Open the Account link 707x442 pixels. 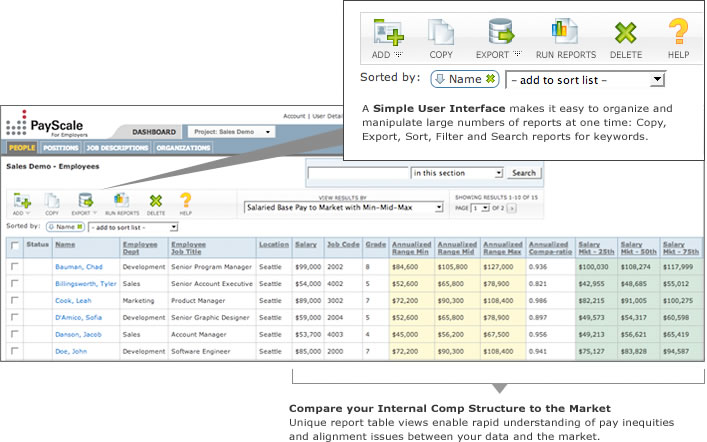coord(294,116)
